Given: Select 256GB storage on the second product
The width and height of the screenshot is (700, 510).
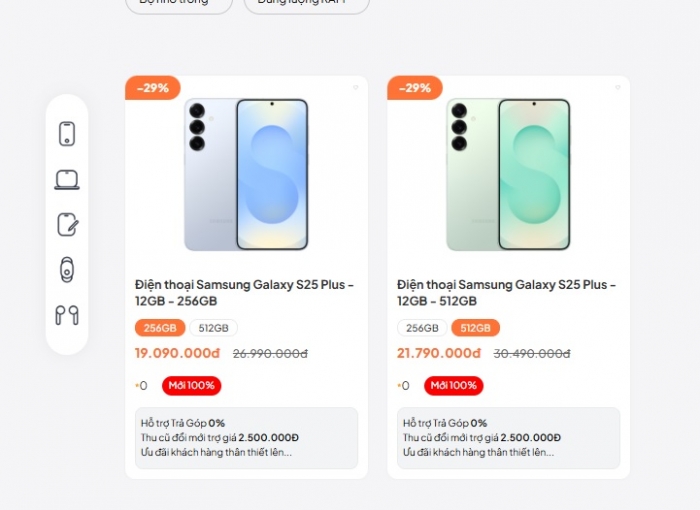Looking at the screenshot, I should tap(422, 328).
